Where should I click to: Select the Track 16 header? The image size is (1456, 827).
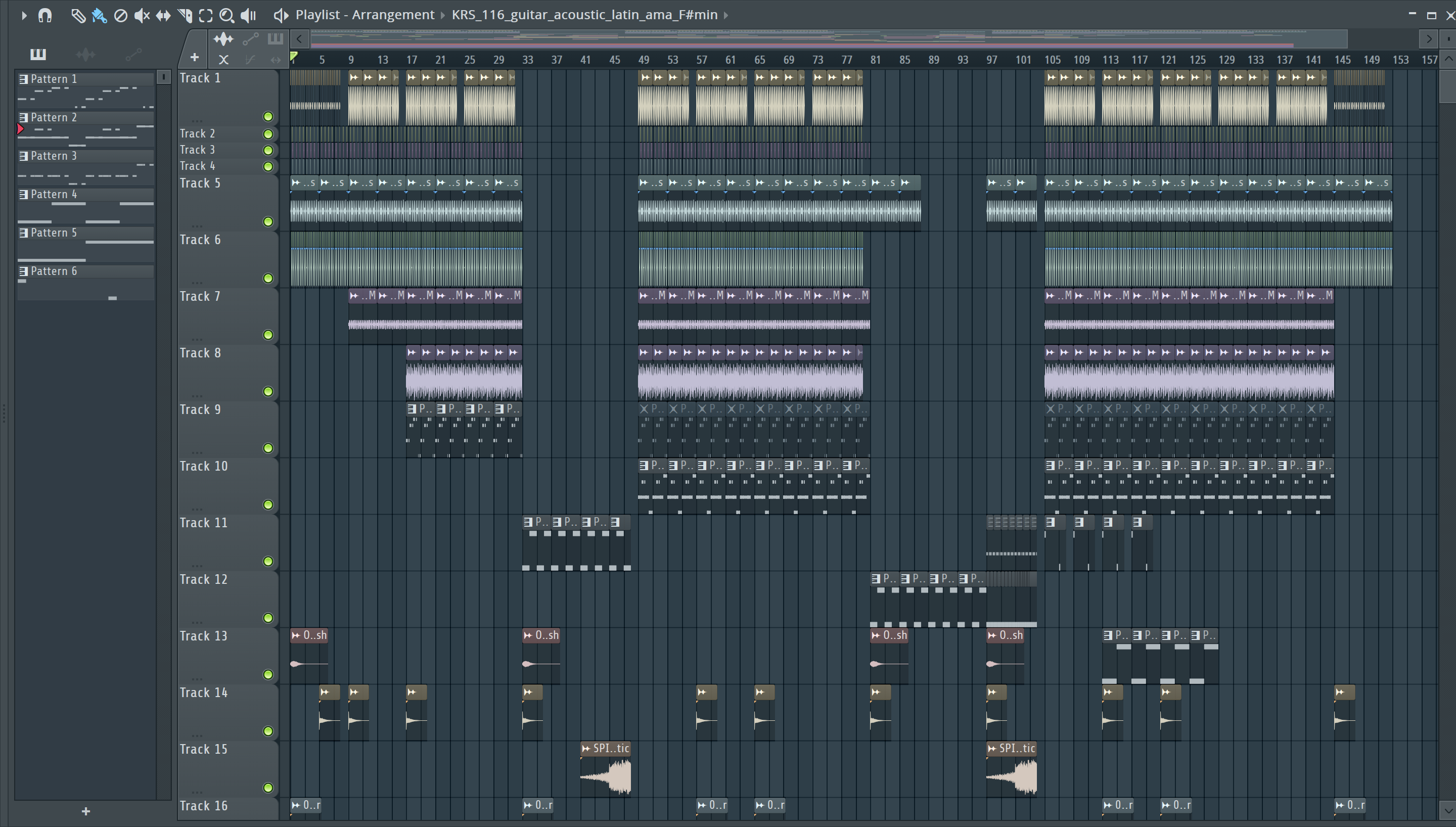click(x=227, y=808)
